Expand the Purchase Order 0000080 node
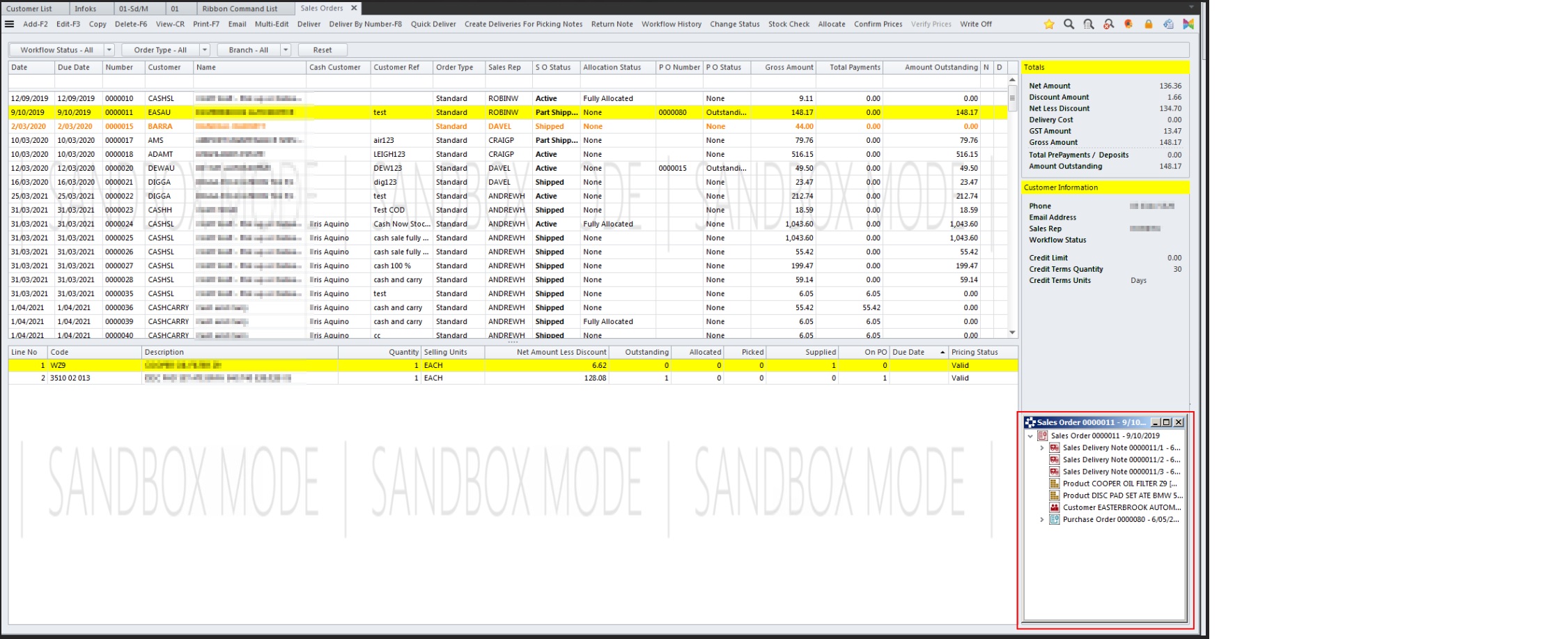1568x639 pixels. 1042,520
